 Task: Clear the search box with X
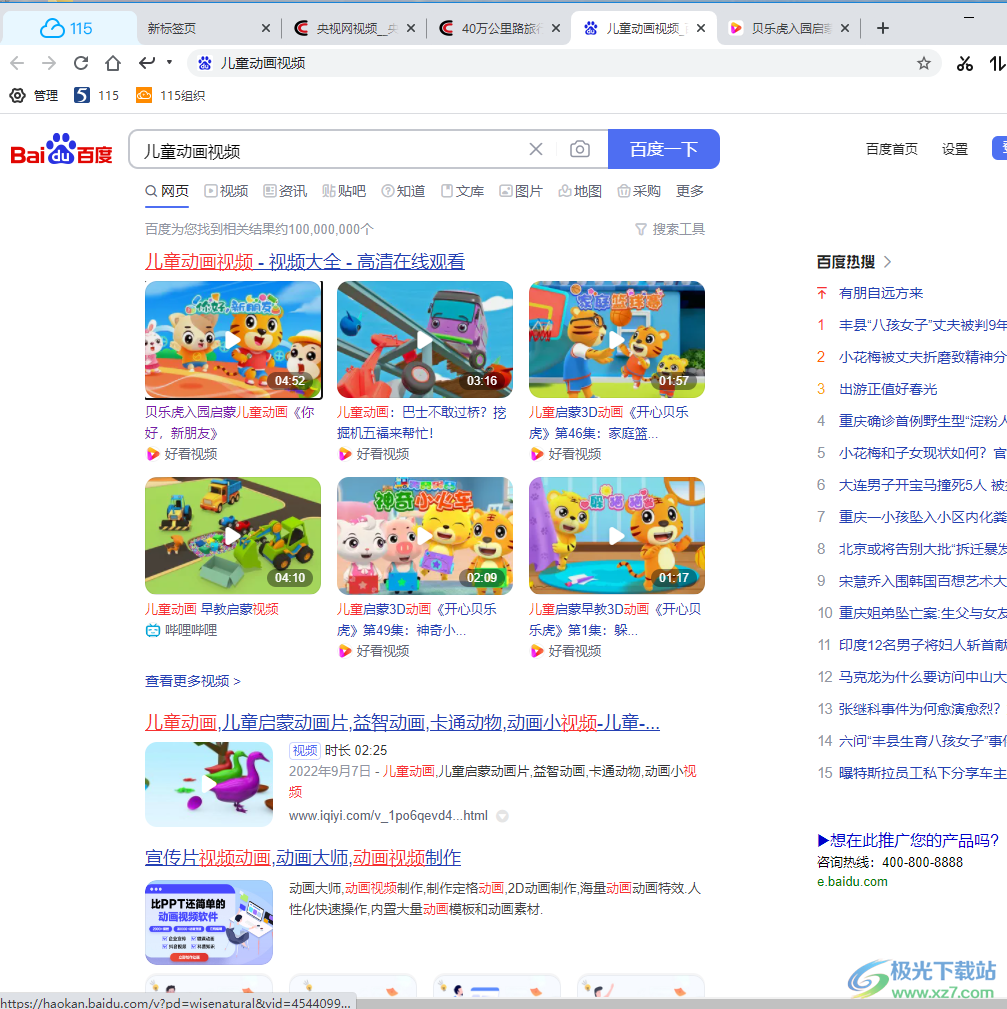[536, 149]
